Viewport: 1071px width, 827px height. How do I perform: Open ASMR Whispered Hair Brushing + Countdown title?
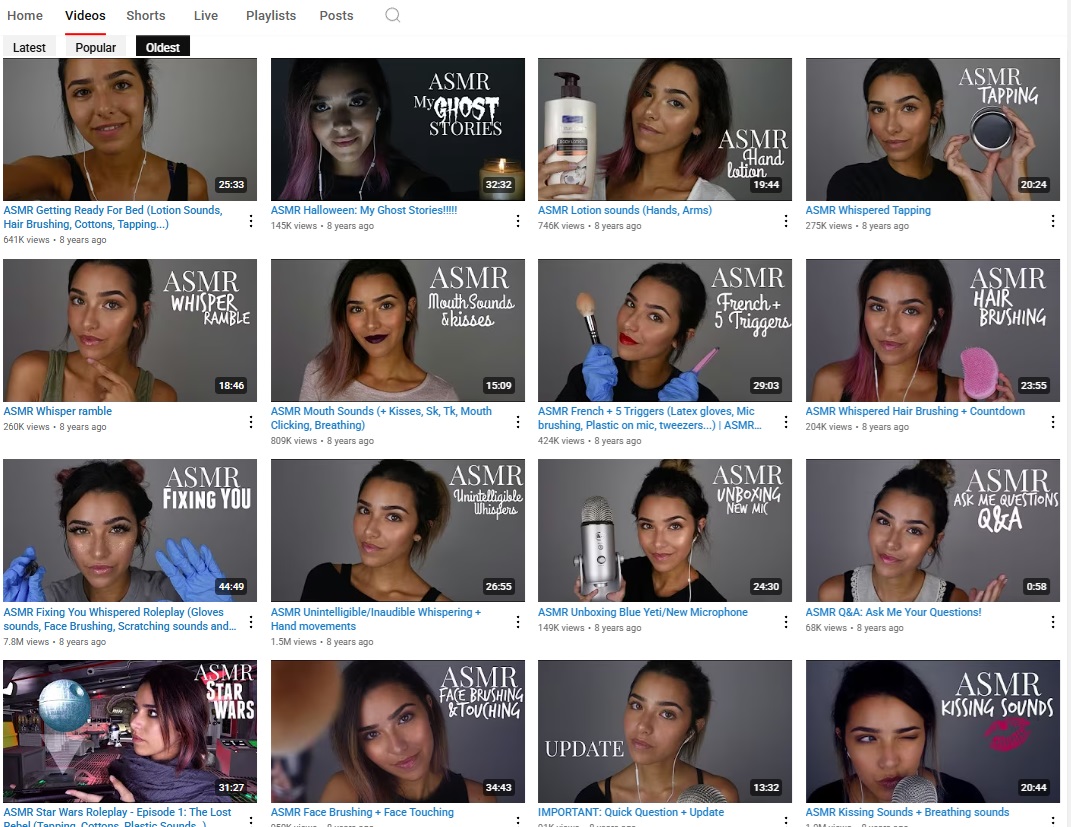click(915, 411)
